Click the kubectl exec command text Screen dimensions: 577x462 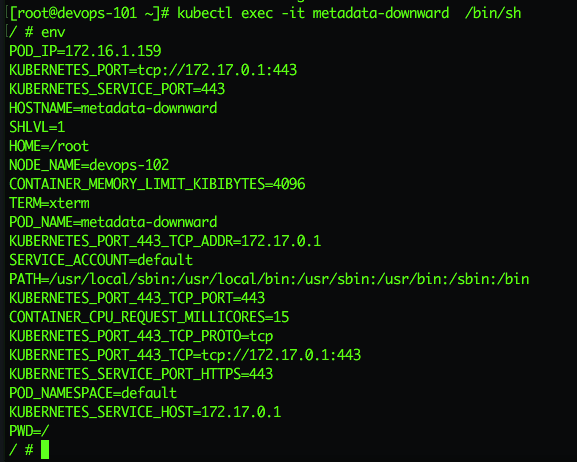click(349, 13)
